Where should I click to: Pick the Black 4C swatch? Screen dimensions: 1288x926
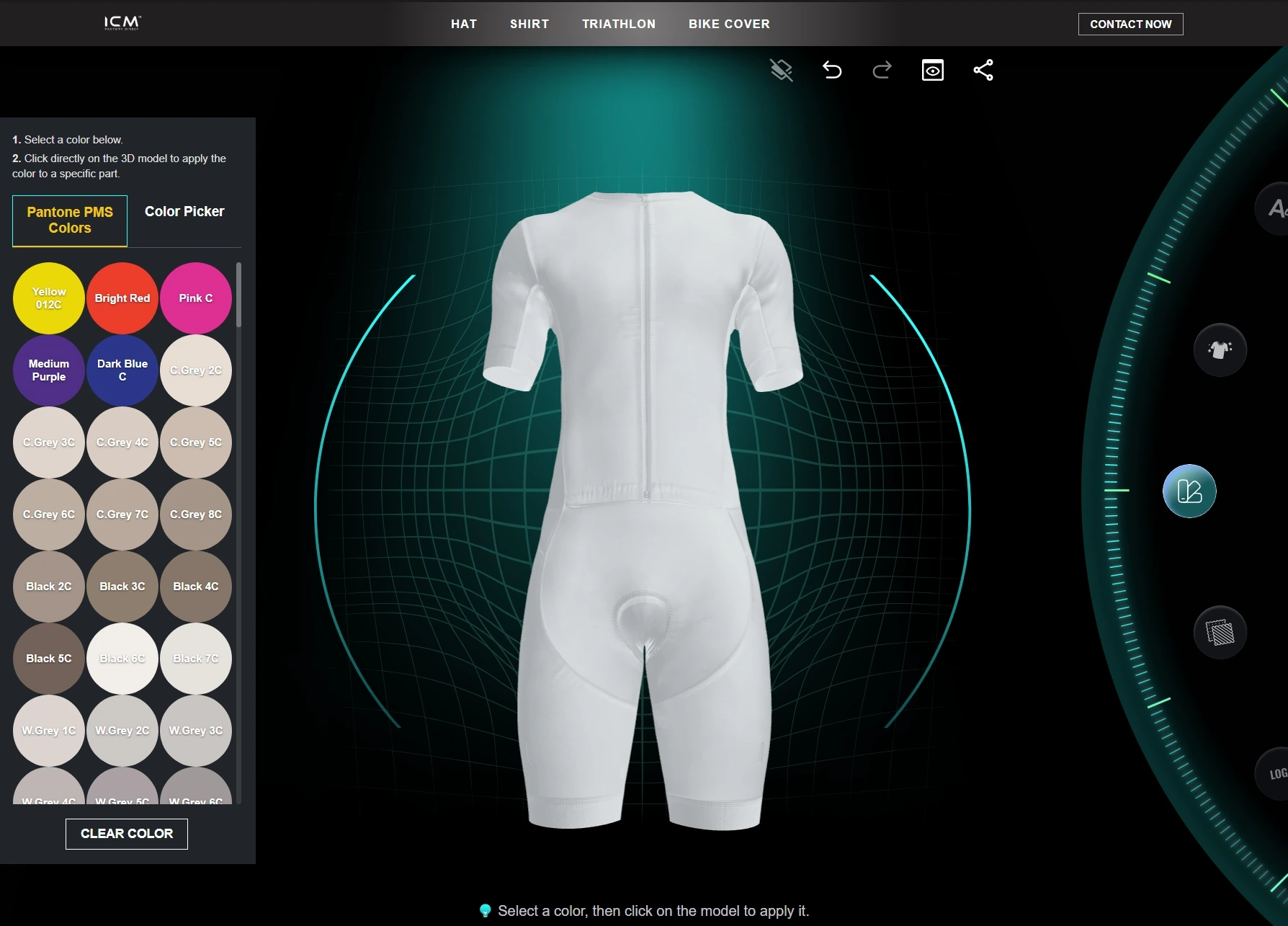[196, 587]
